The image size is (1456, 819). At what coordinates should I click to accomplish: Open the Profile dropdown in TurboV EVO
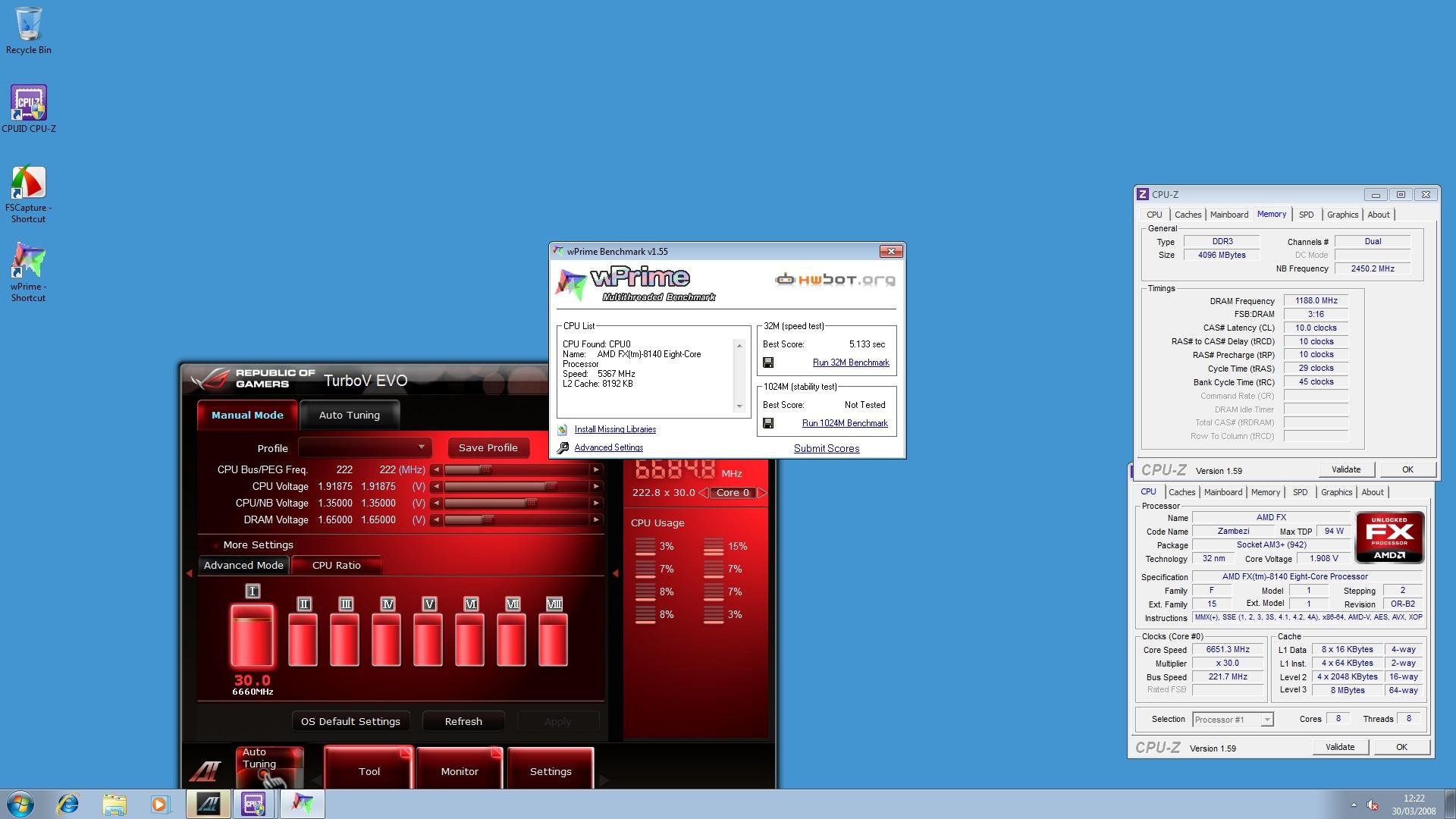366,447
